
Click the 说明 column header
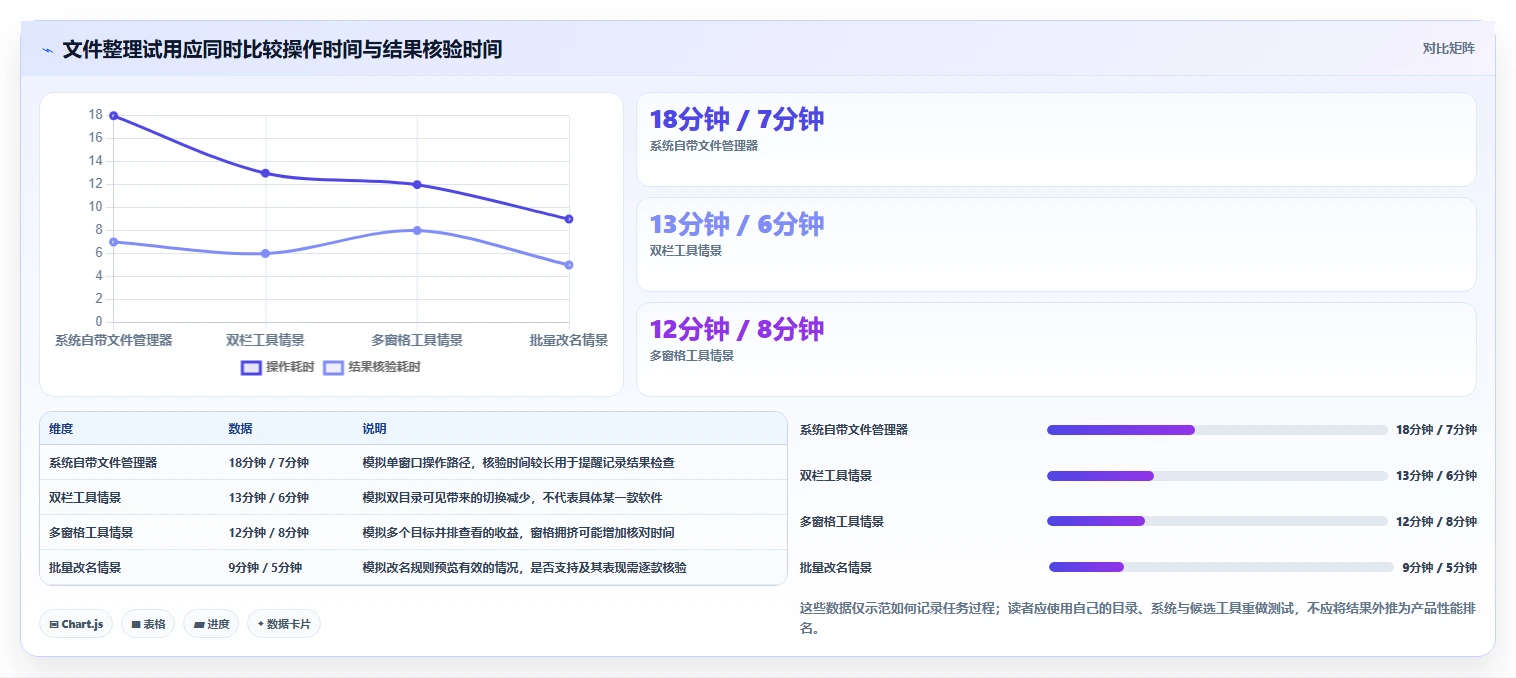click(374, 428)
